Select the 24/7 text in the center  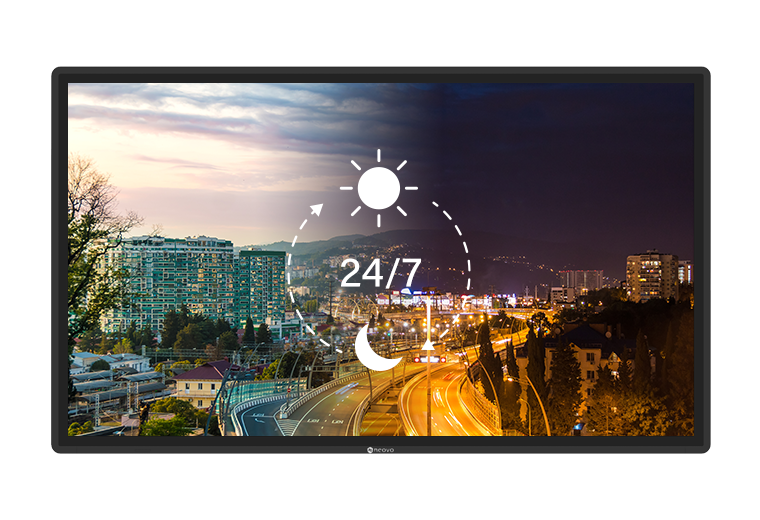tap(380, 273)
